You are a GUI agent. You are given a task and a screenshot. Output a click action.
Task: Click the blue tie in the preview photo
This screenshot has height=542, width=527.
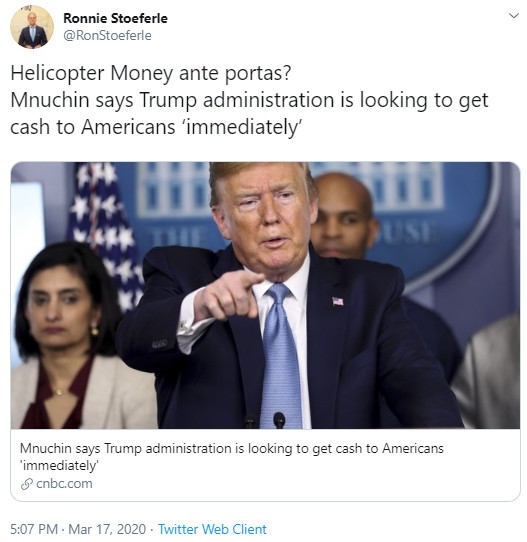[x=281, y=356]
